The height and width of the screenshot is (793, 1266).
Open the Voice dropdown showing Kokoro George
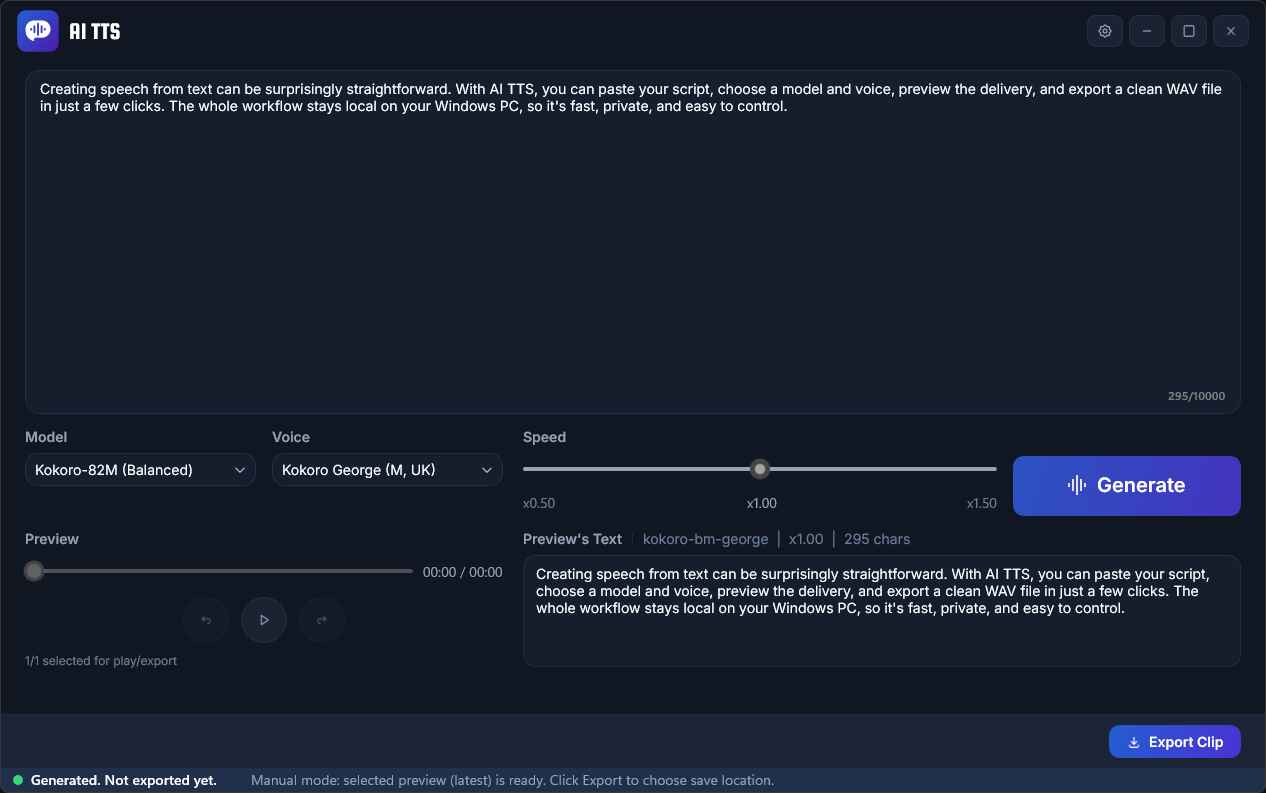coord(387,469)
